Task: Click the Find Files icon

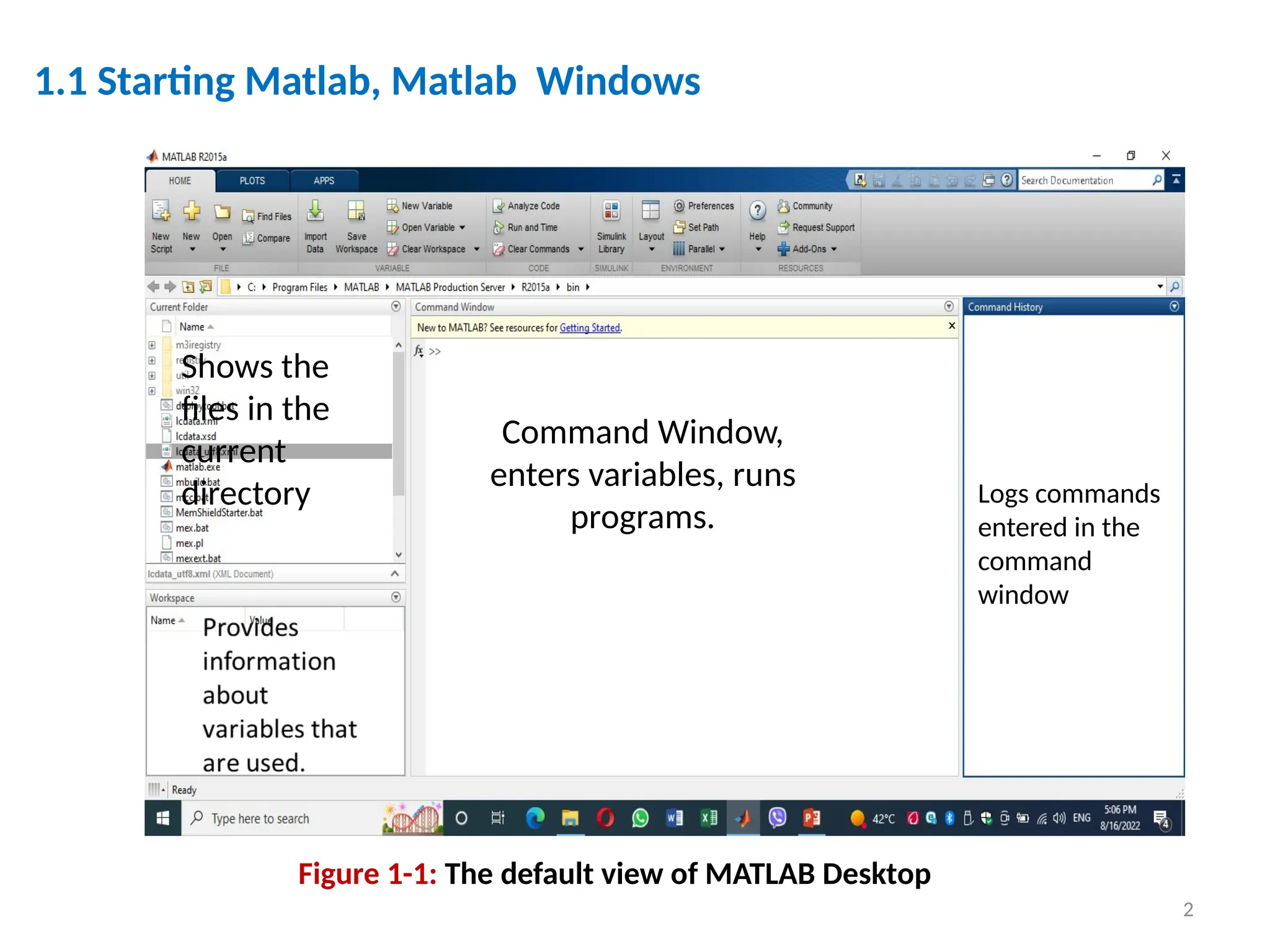Action: pyautogui.click(x=248, y=216)
